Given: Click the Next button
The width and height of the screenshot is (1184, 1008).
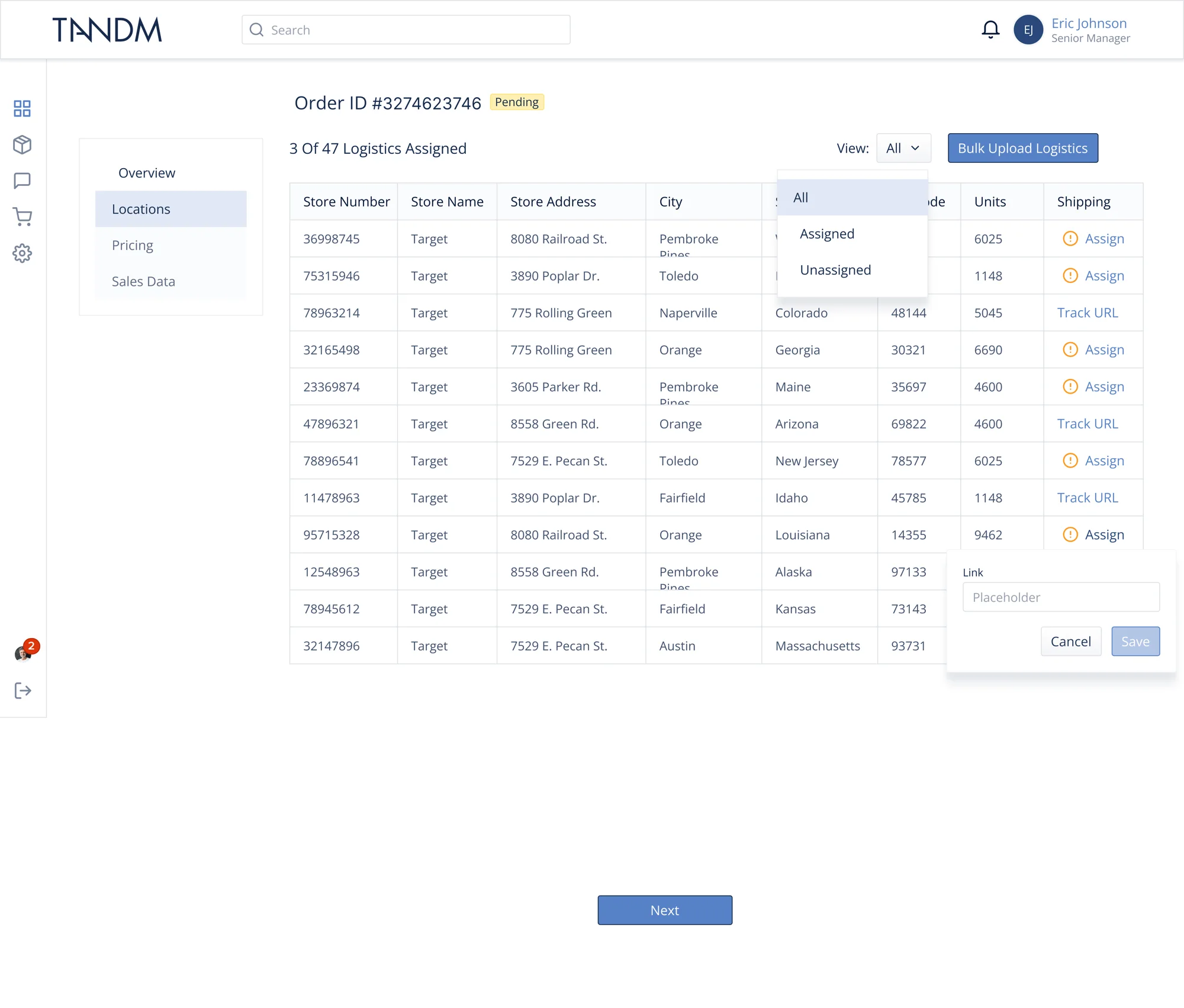Looking at the screenshot, I should (x=665, y=910).
